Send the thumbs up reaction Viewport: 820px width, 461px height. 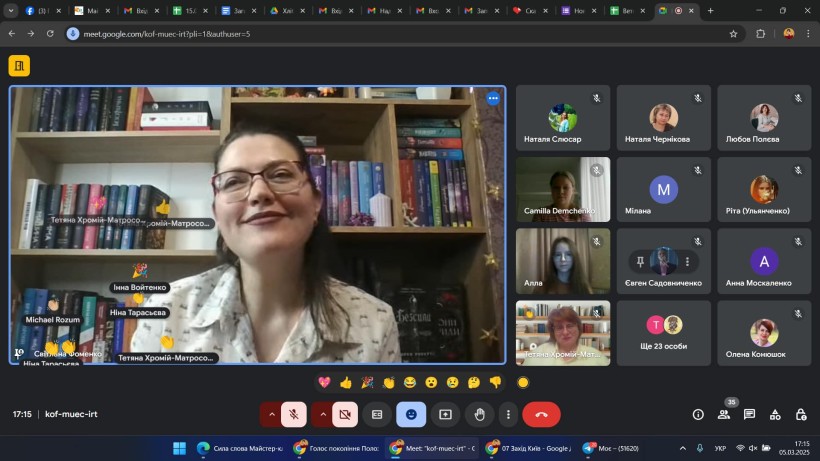click(346, 383)
